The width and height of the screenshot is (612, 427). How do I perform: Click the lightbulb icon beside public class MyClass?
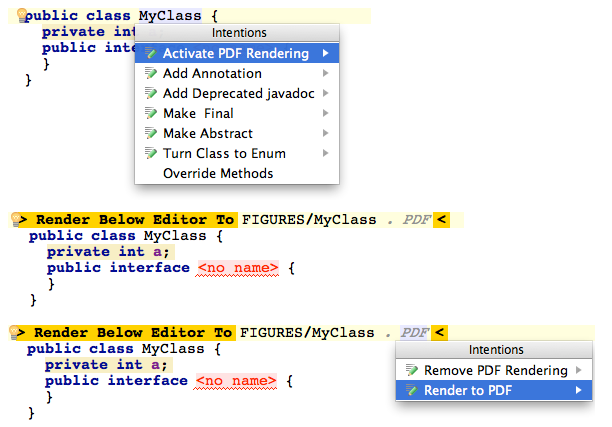(22, 16)
